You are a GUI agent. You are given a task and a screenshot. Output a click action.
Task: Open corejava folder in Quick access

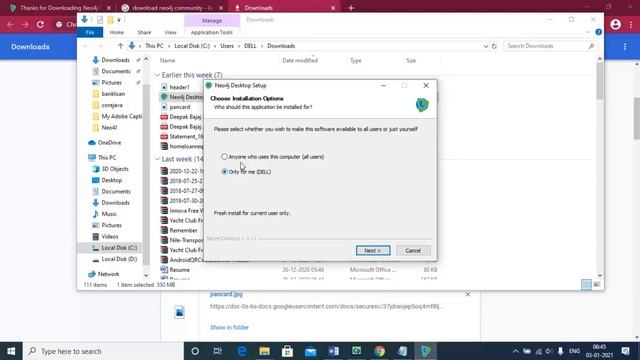point(112,105)
